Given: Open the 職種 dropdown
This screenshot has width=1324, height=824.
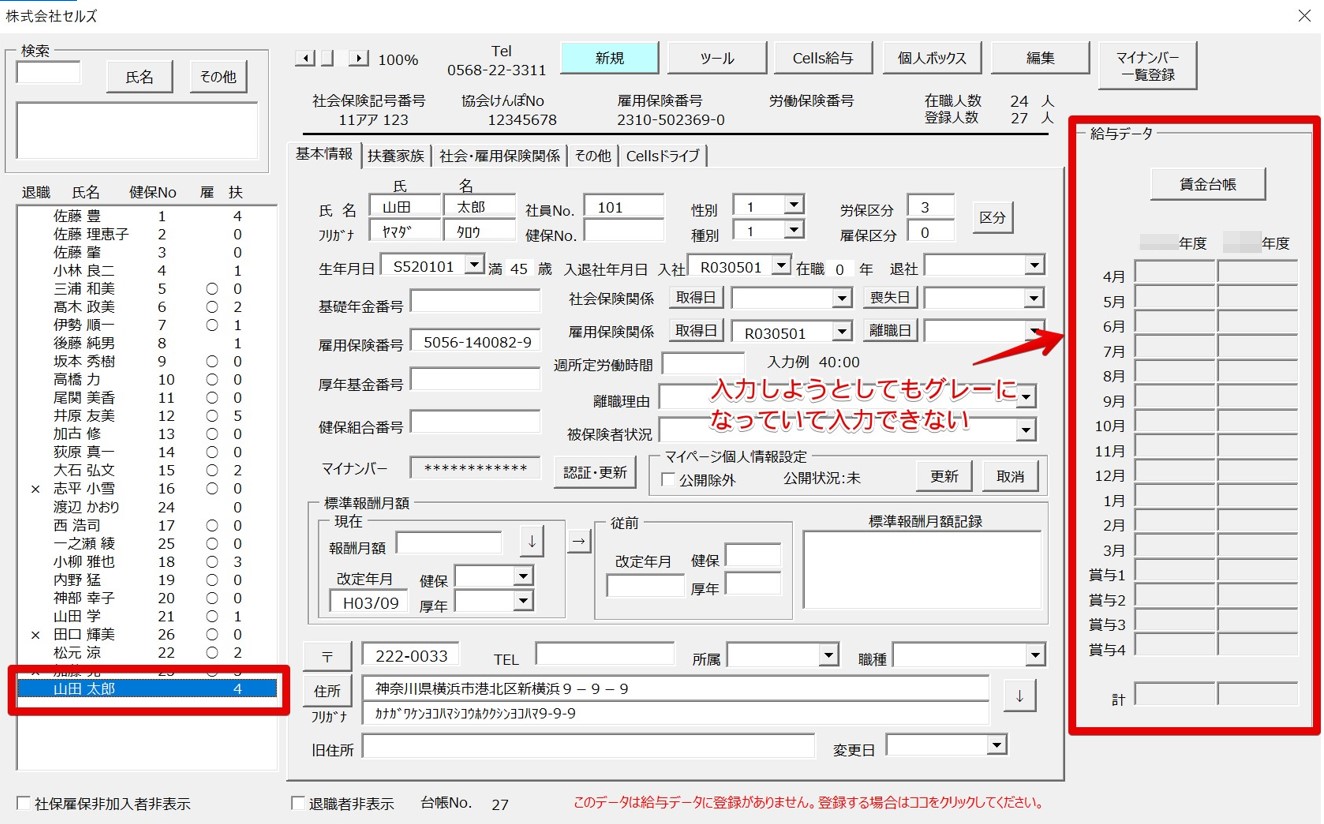Looking at the screenshot, I should click(1035, 655).
